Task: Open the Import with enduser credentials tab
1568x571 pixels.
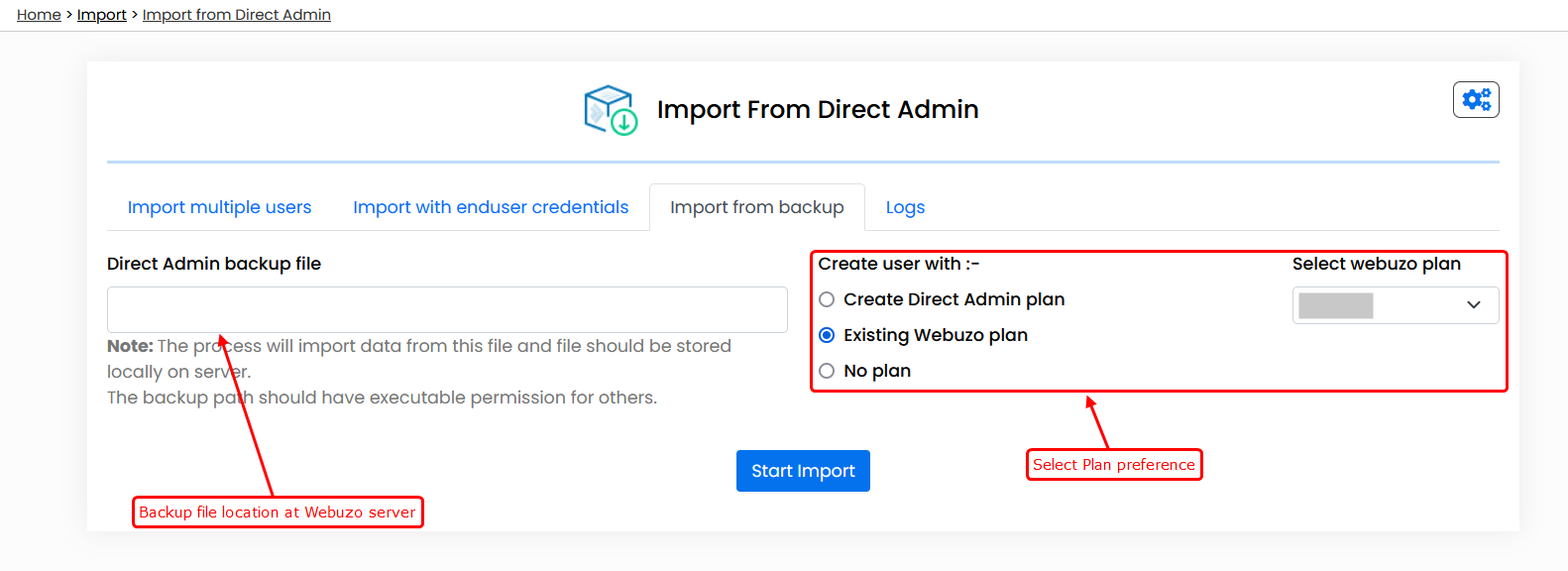Action: [491, 207]
